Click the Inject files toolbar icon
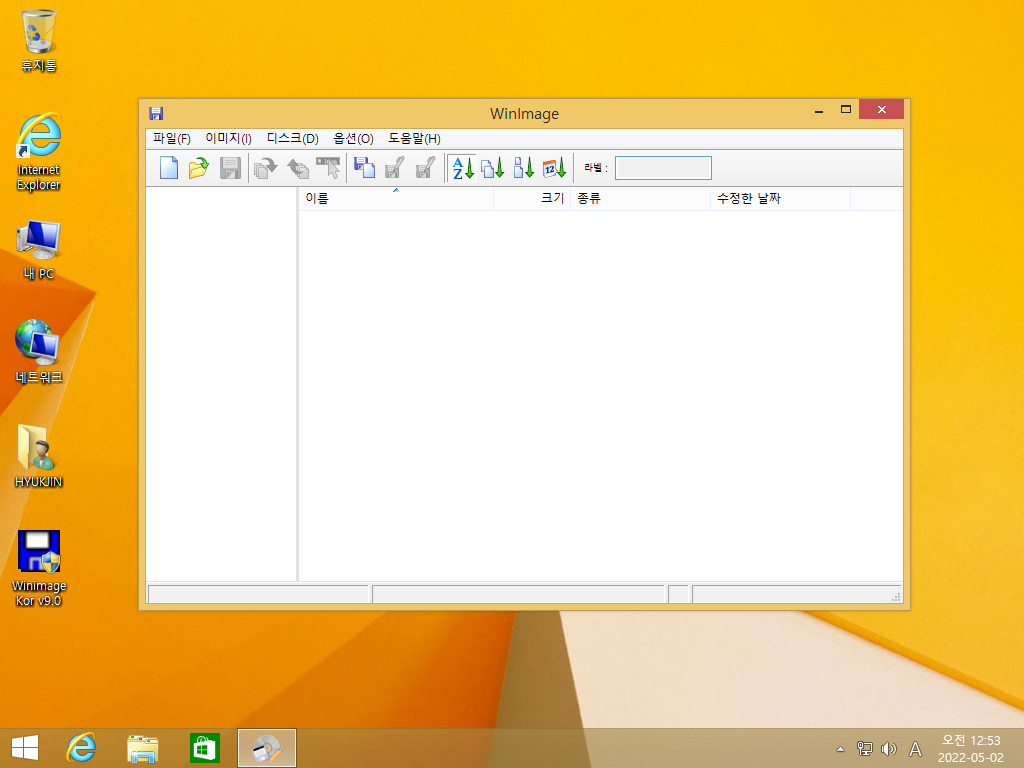1024x768 pixels. point(265,168)
